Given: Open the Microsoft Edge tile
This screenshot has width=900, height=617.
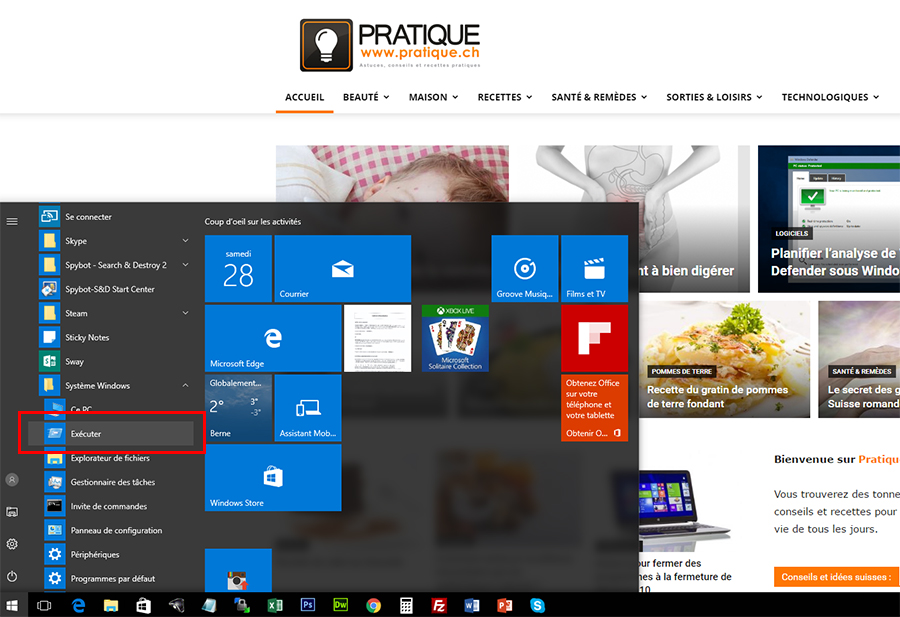Looking at the screenshot, I should tap(273, 338).
